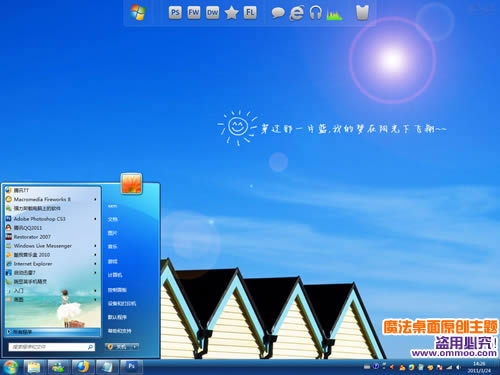500x375 pixels.
Task: Select Restorator 2007 in the Start menu
Action: (32, 237)
